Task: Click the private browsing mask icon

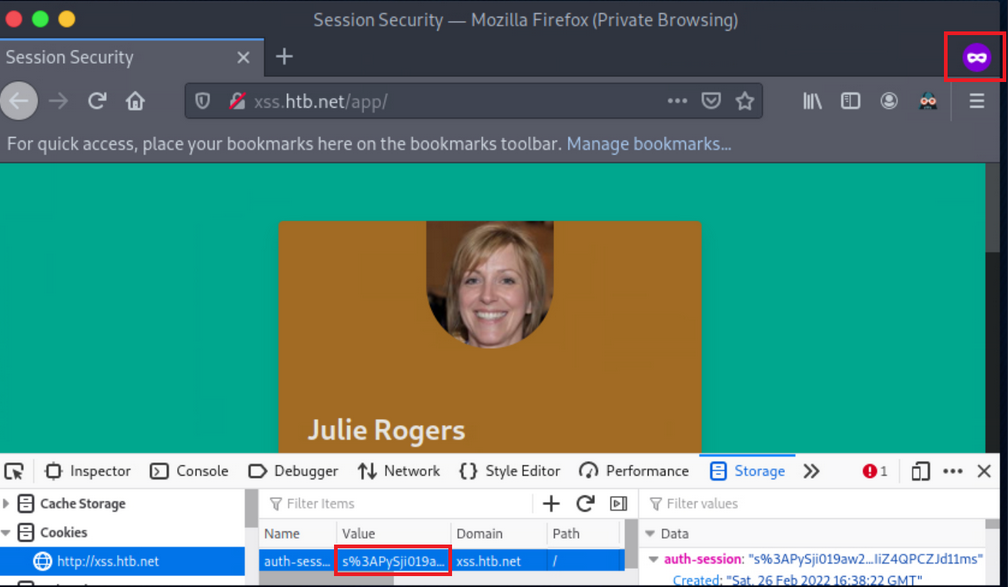Action: point(974,57)
